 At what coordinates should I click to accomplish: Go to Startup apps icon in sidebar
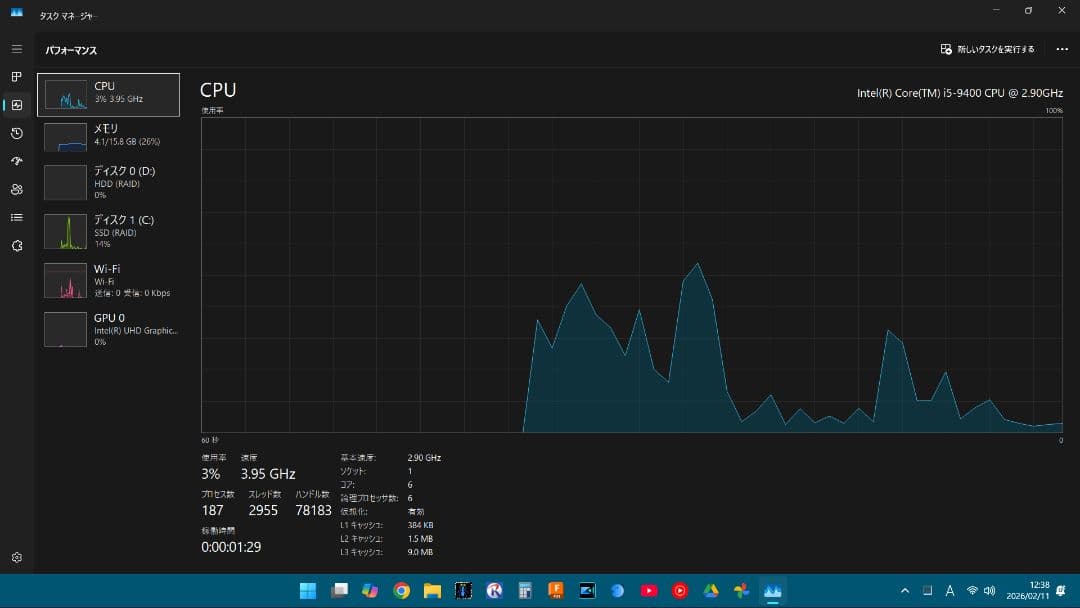tap(16, 161)
